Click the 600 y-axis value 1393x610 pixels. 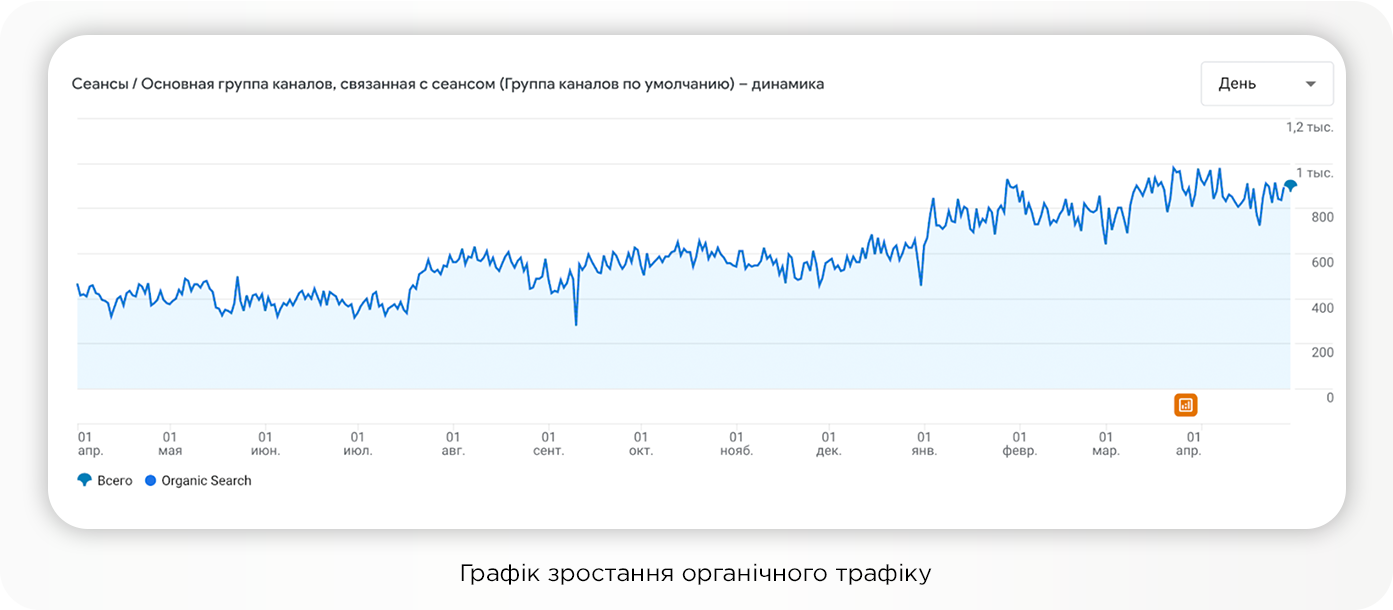point(1322,262)
